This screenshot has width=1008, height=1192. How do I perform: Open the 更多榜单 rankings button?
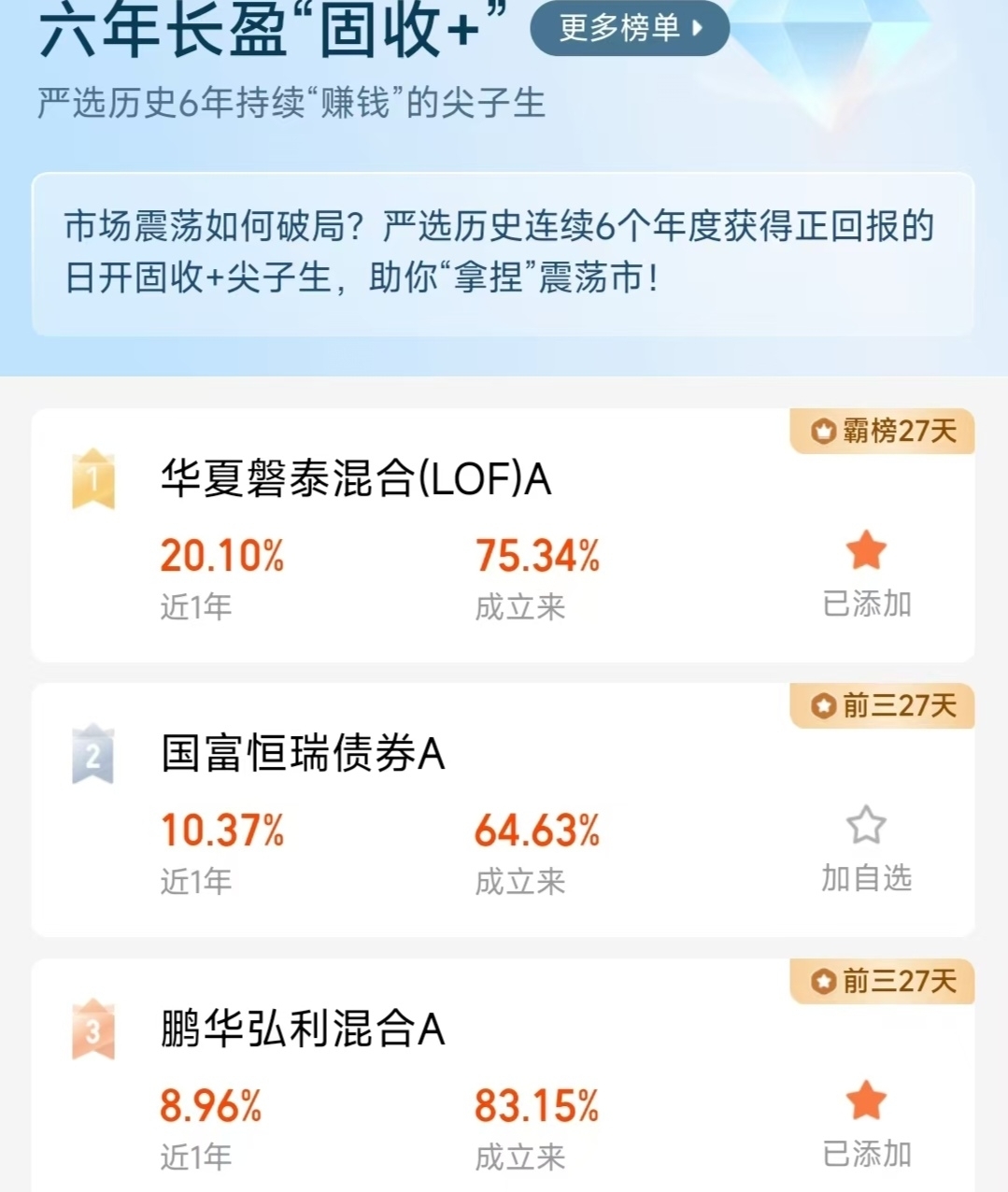[x=629, y=28]
